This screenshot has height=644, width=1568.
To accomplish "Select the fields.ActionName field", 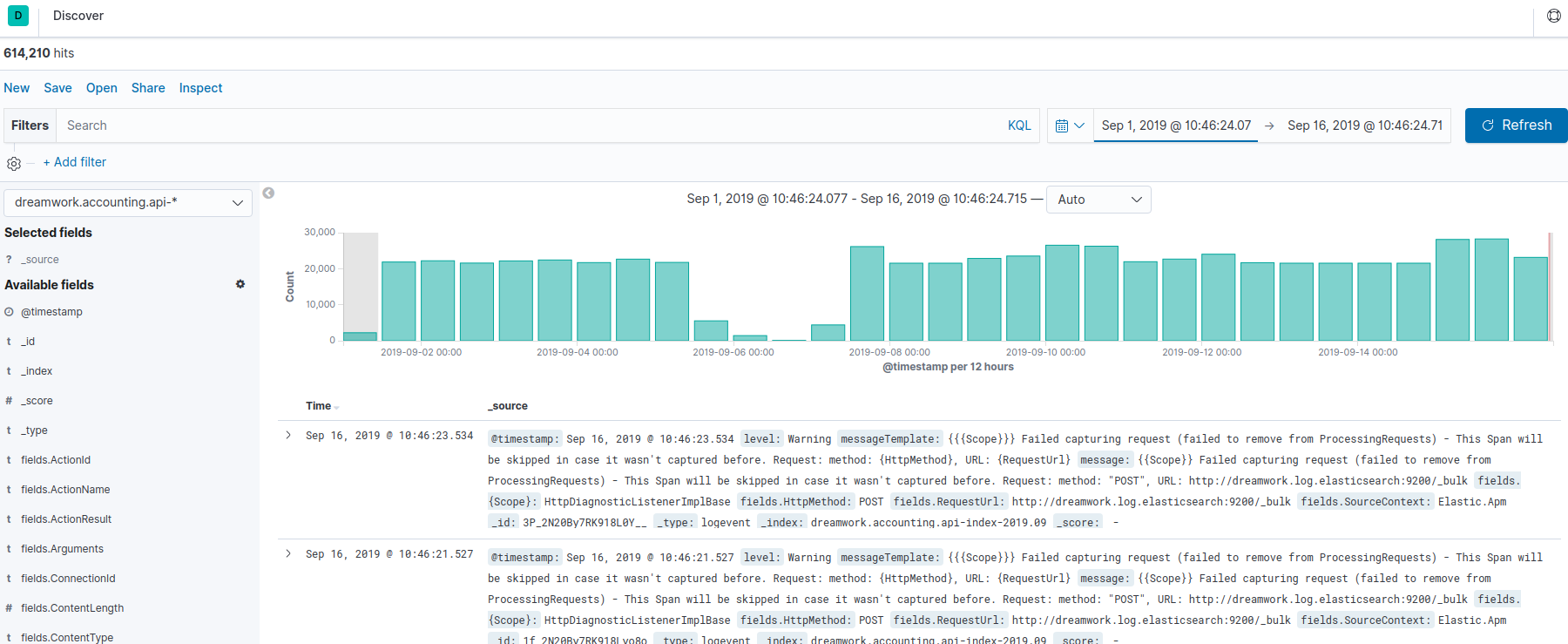I will 65,490.
